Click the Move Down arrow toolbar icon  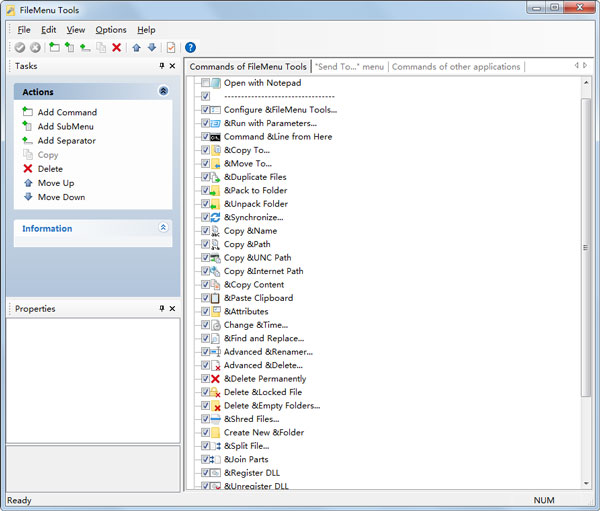tap(152, 47)
